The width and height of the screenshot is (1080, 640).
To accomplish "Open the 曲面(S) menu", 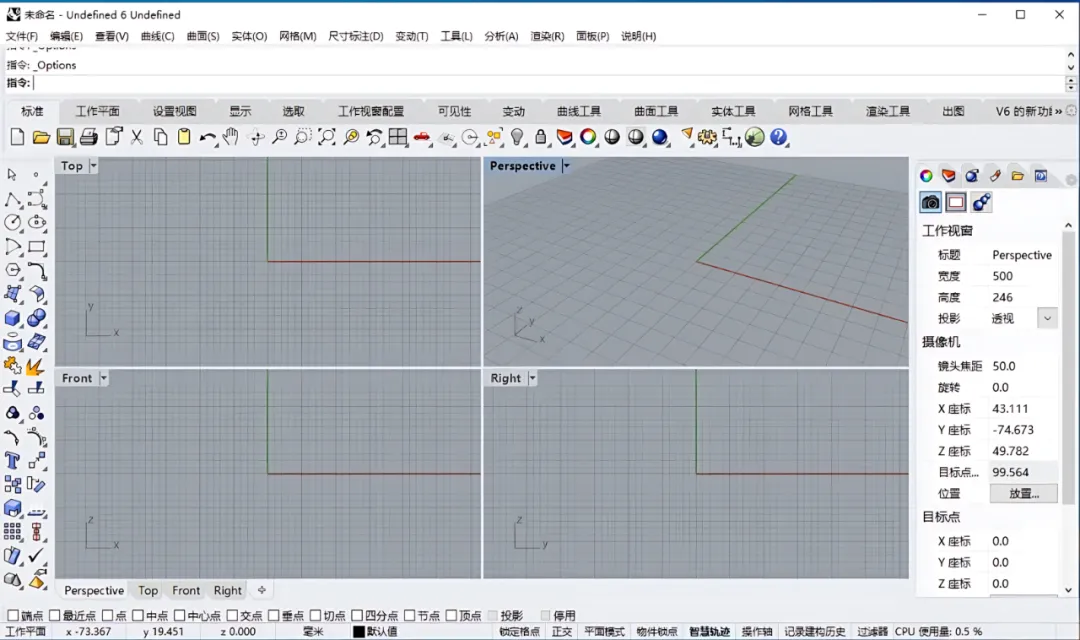I will pos(203,36).
